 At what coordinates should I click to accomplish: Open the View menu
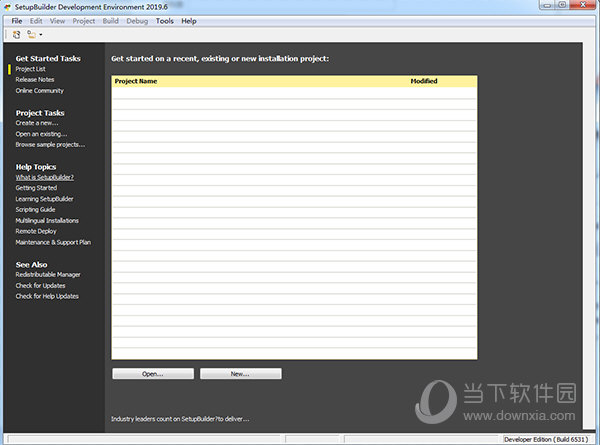coord(57,21)
